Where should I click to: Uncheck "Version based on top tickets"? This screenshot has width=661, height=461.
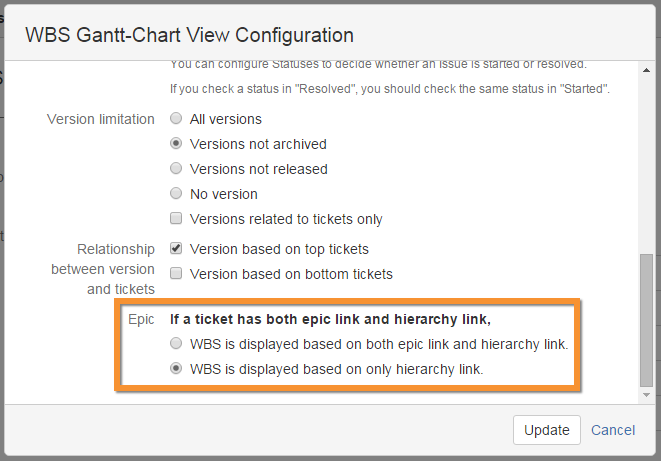click(x=176, y=249)
